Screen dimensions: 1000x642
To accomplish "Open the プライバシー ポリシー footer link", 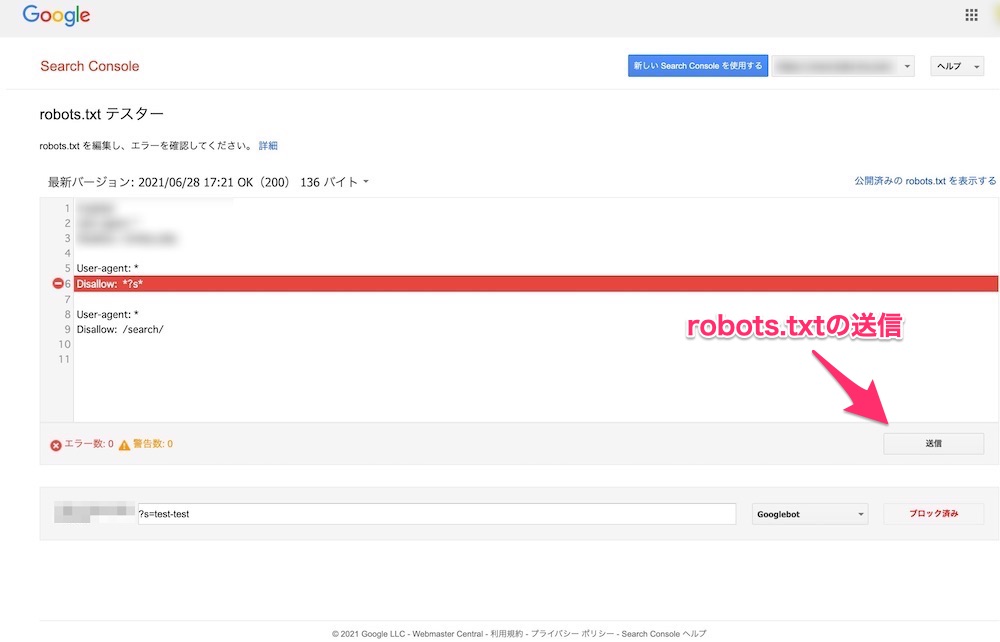I will click(x=572, y=634).
